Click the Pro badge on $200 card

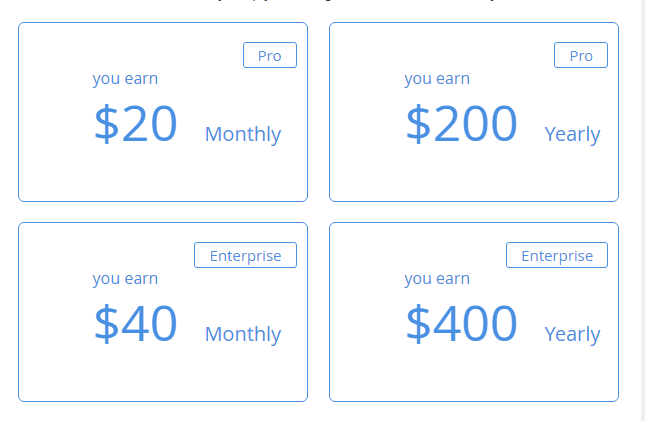click(581, 55)
